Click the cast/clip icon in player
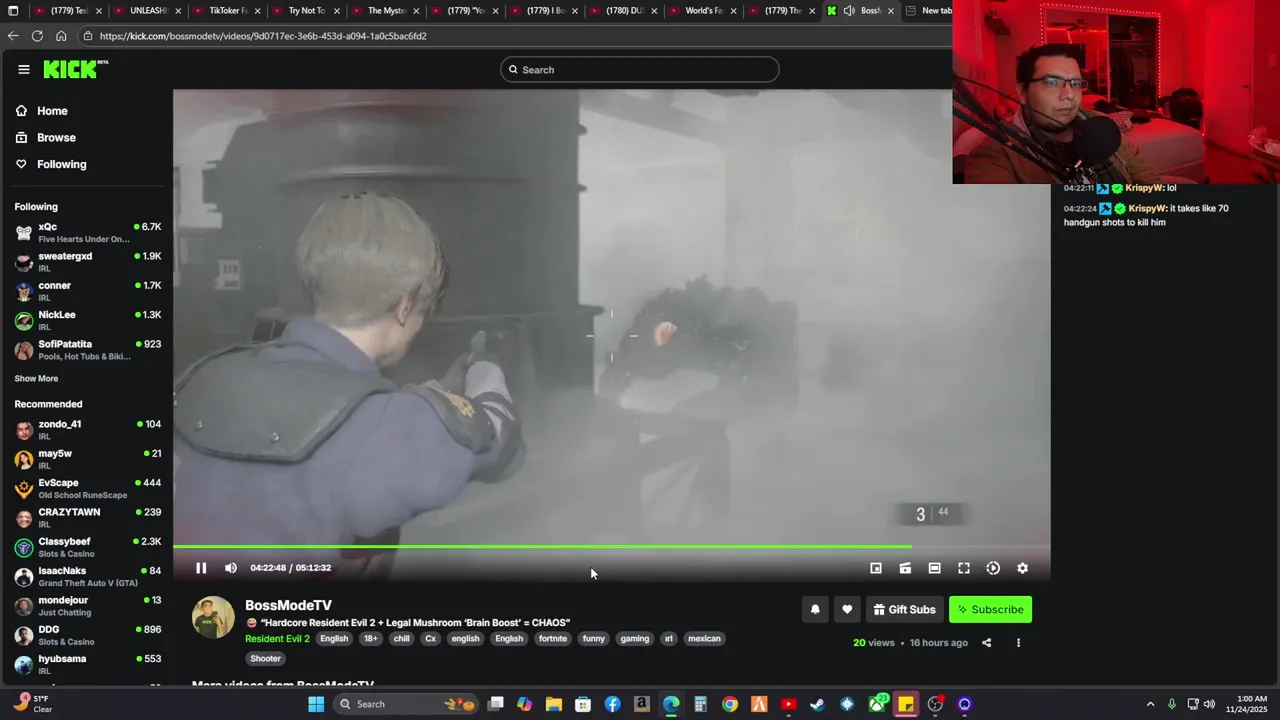Viewport: 1280px width, 720px height. click(905, 568)
